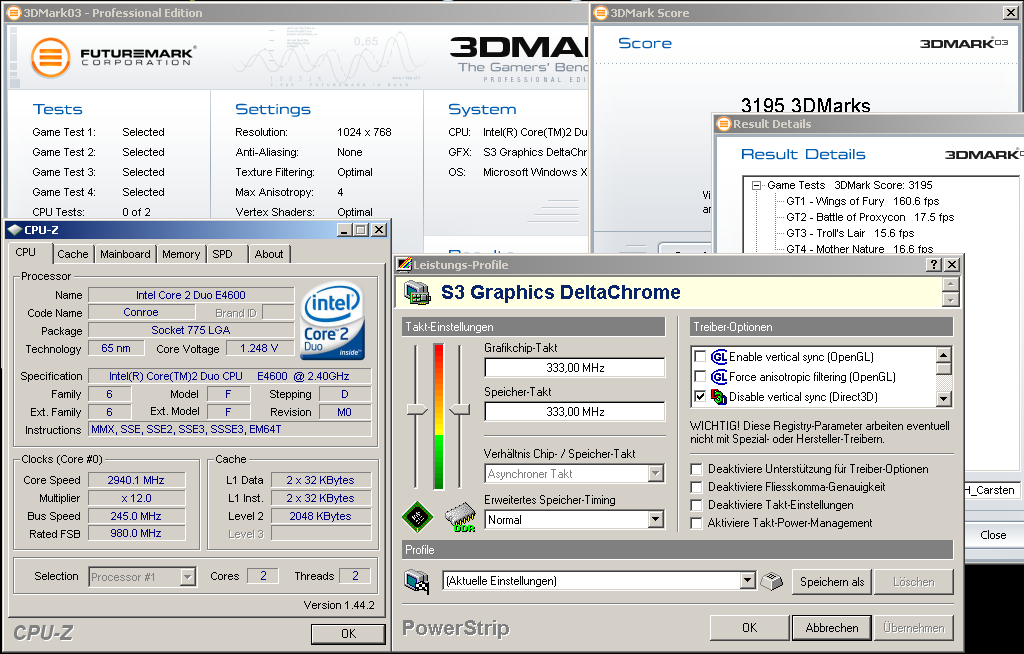Check Deaktiviere Unterstützung für Treiber-Optionen

696,469
